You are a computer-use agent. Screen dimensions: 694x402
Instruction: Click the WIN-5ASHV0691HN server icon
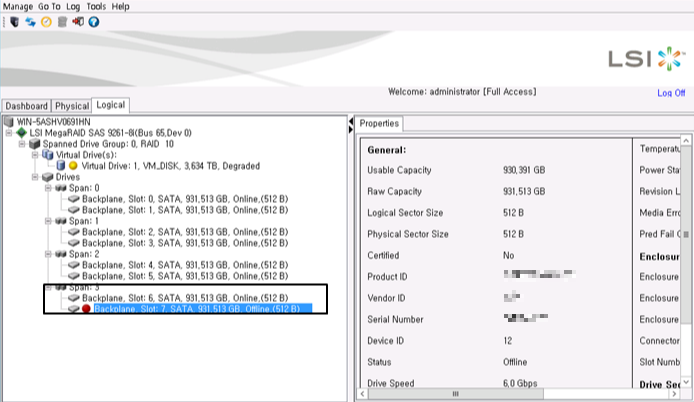[8, 121]
